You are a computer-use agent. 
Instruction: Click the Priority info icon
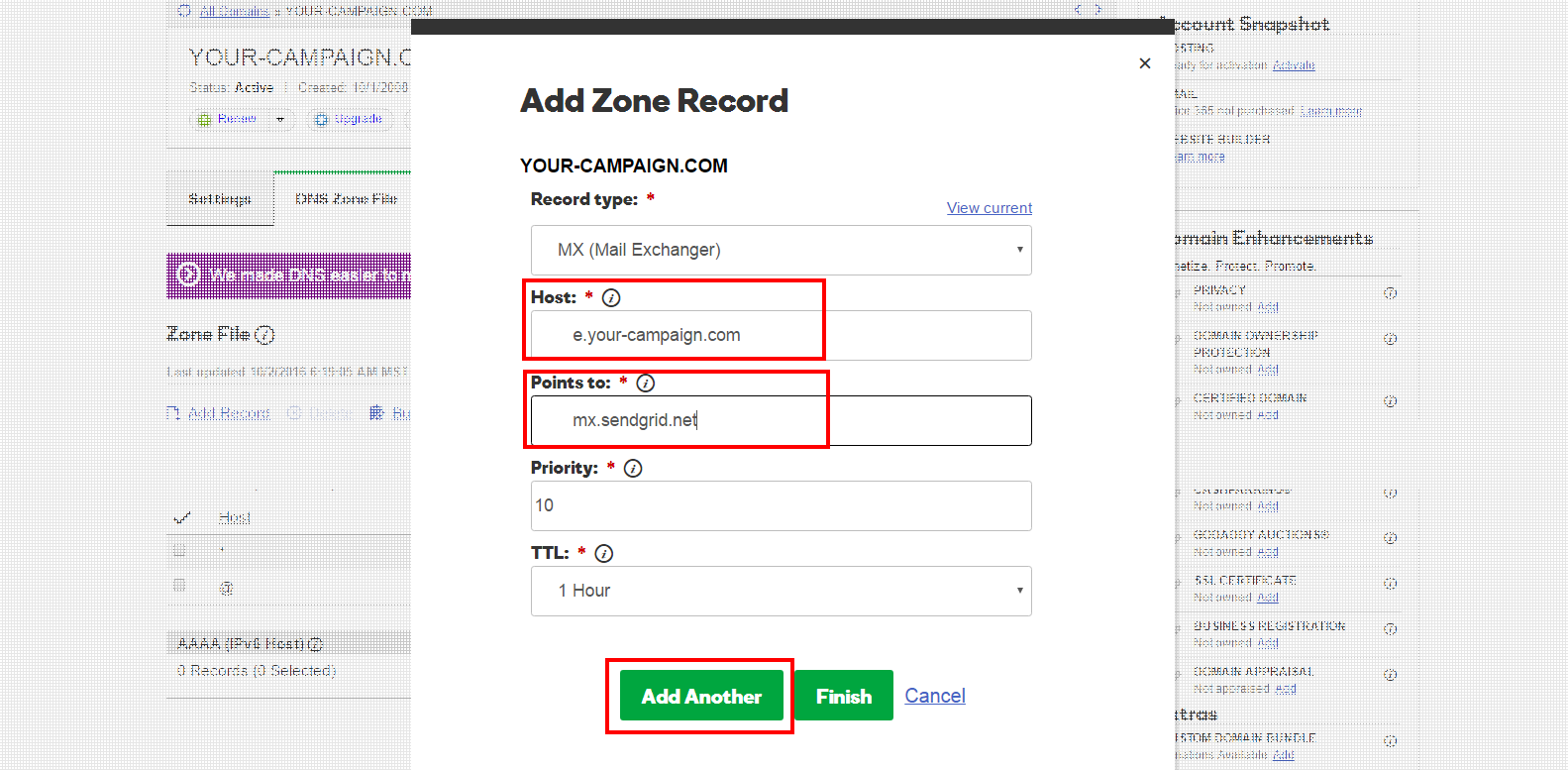coord(633,468)
